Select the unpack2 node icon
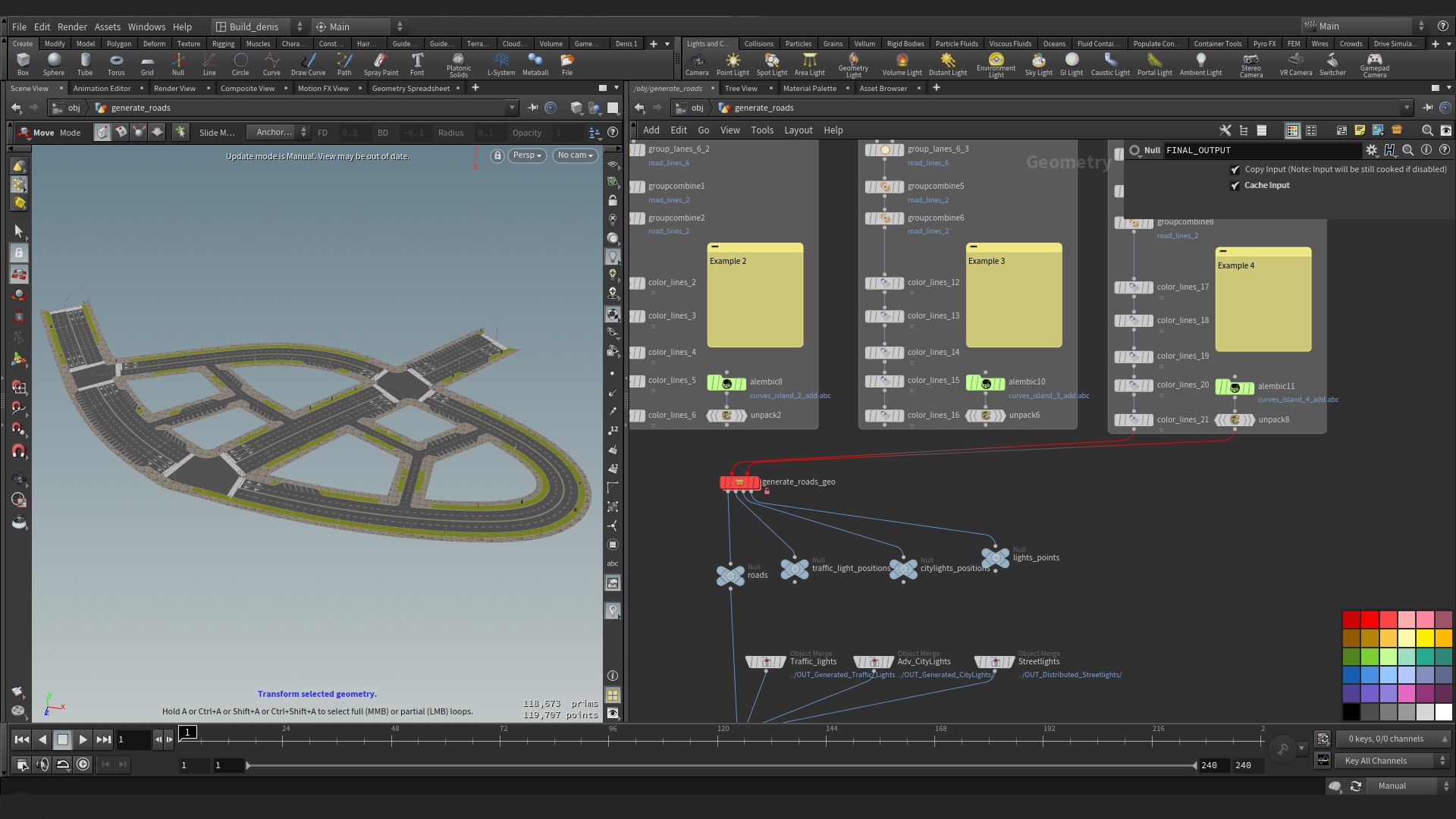The width and height of the screenshot is (1456, 819). click(x=726, y=416)
